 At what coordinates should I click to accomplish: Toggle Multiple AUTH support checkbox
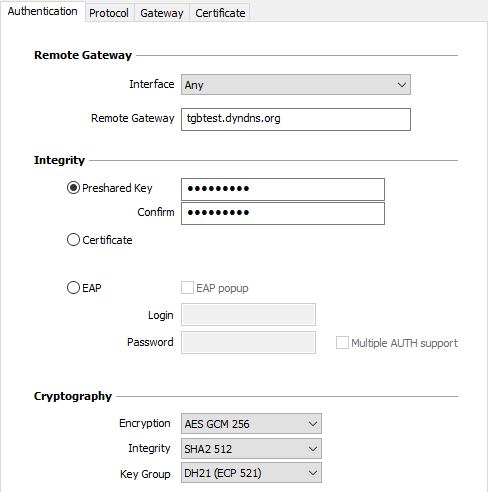click(x=342, y=343)
